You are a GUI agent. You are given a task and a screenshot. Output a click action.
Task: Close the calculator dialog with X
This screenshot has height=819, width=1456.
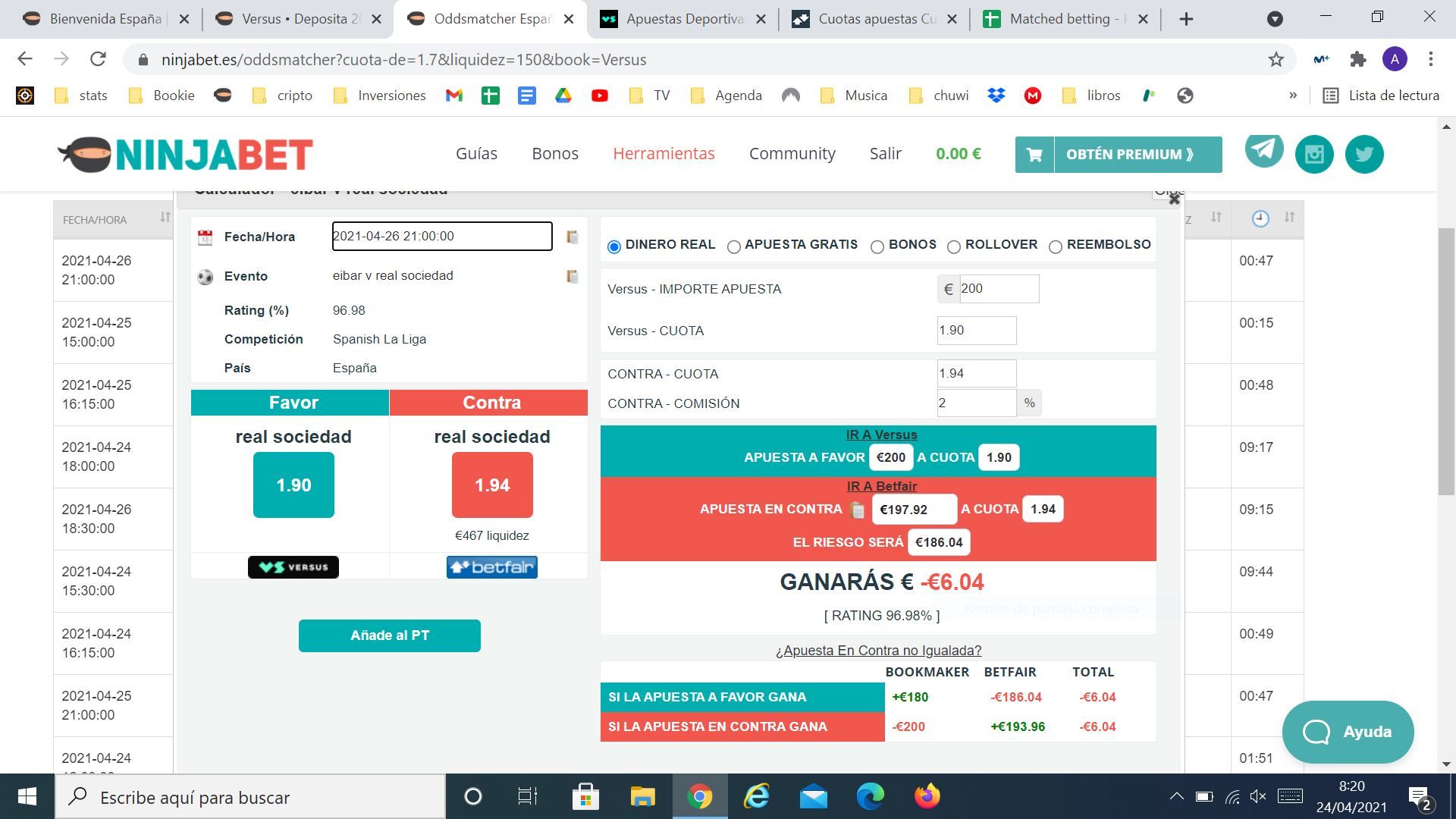coord(1174,199)
